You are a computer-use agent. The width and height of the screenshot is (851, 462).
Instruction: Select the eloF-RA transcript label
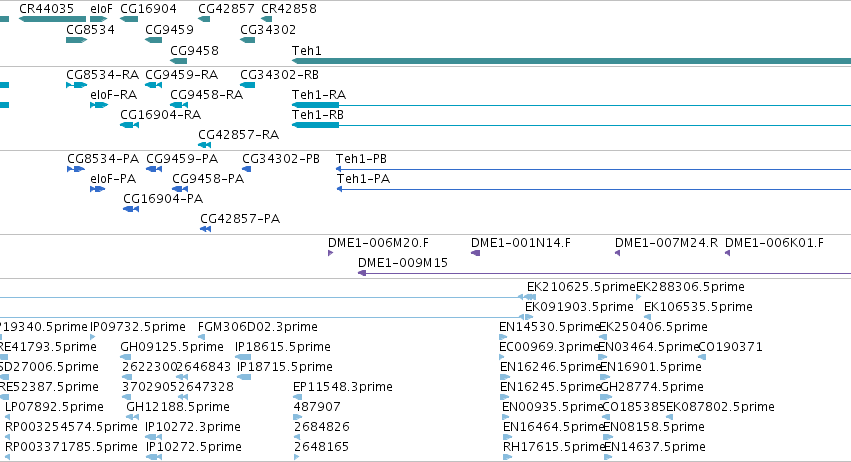coord(113,95)
